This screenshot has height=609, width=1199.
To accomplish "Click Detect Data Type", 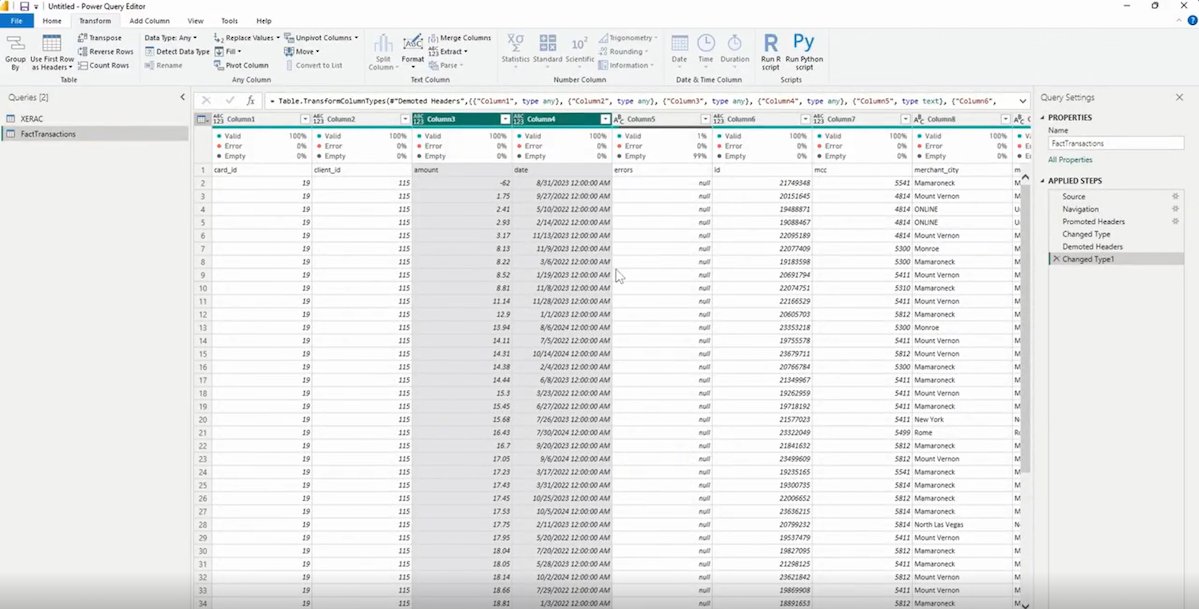I will click(177, 51).
